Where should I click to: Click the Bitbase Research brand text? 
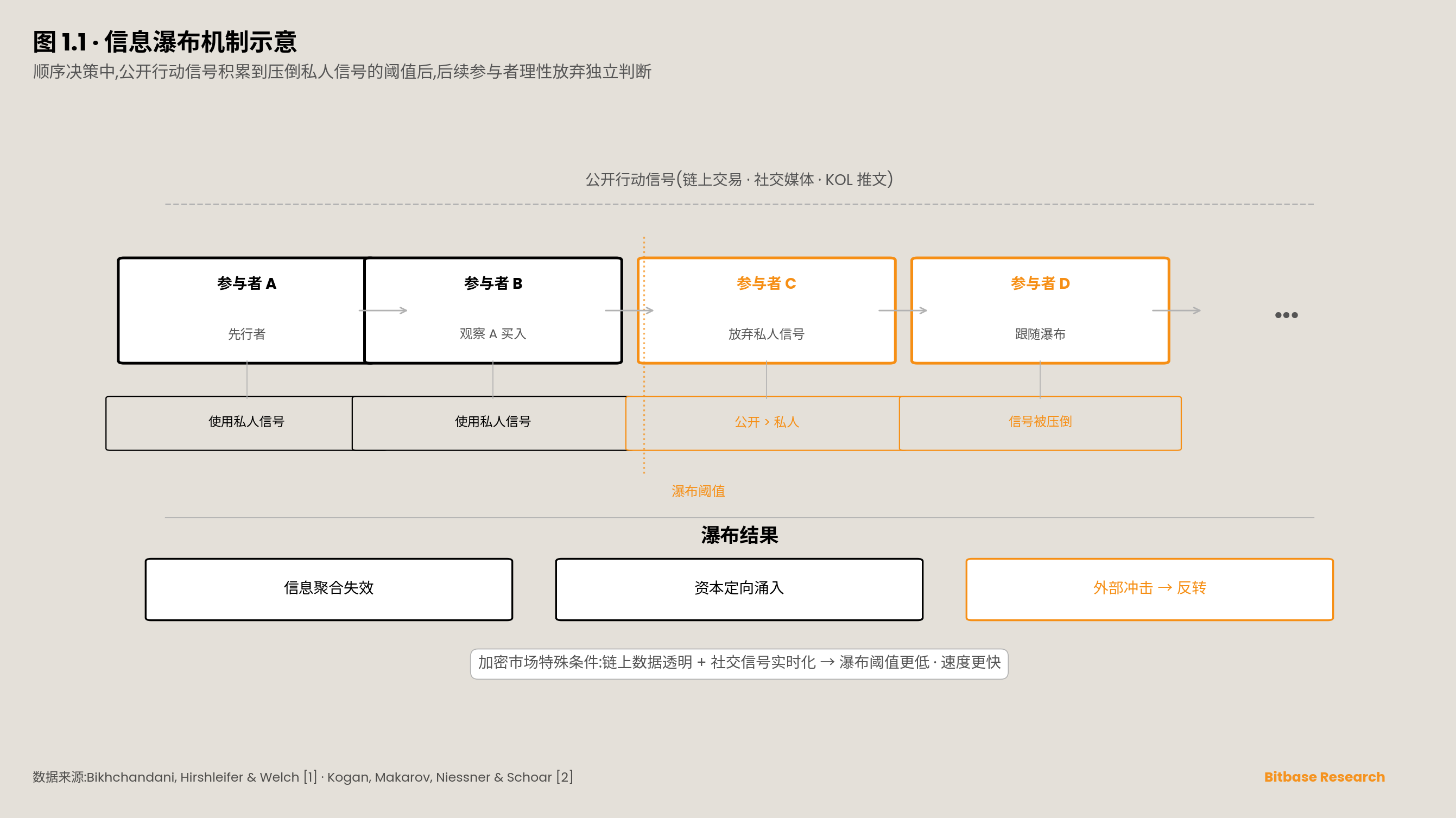tap(1324, 777)
